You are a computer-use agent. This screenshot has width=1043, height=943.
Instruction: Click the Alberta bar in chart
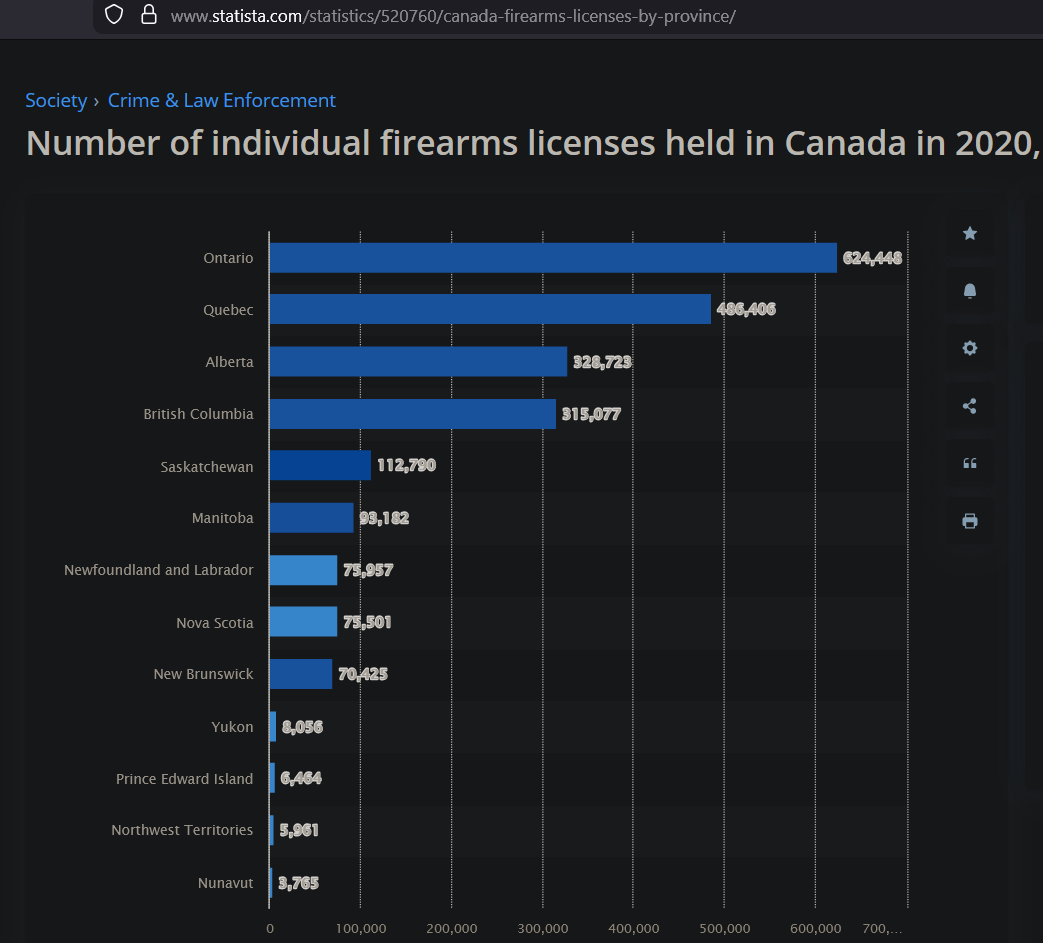pyautogui.click(x=417, y=362)
